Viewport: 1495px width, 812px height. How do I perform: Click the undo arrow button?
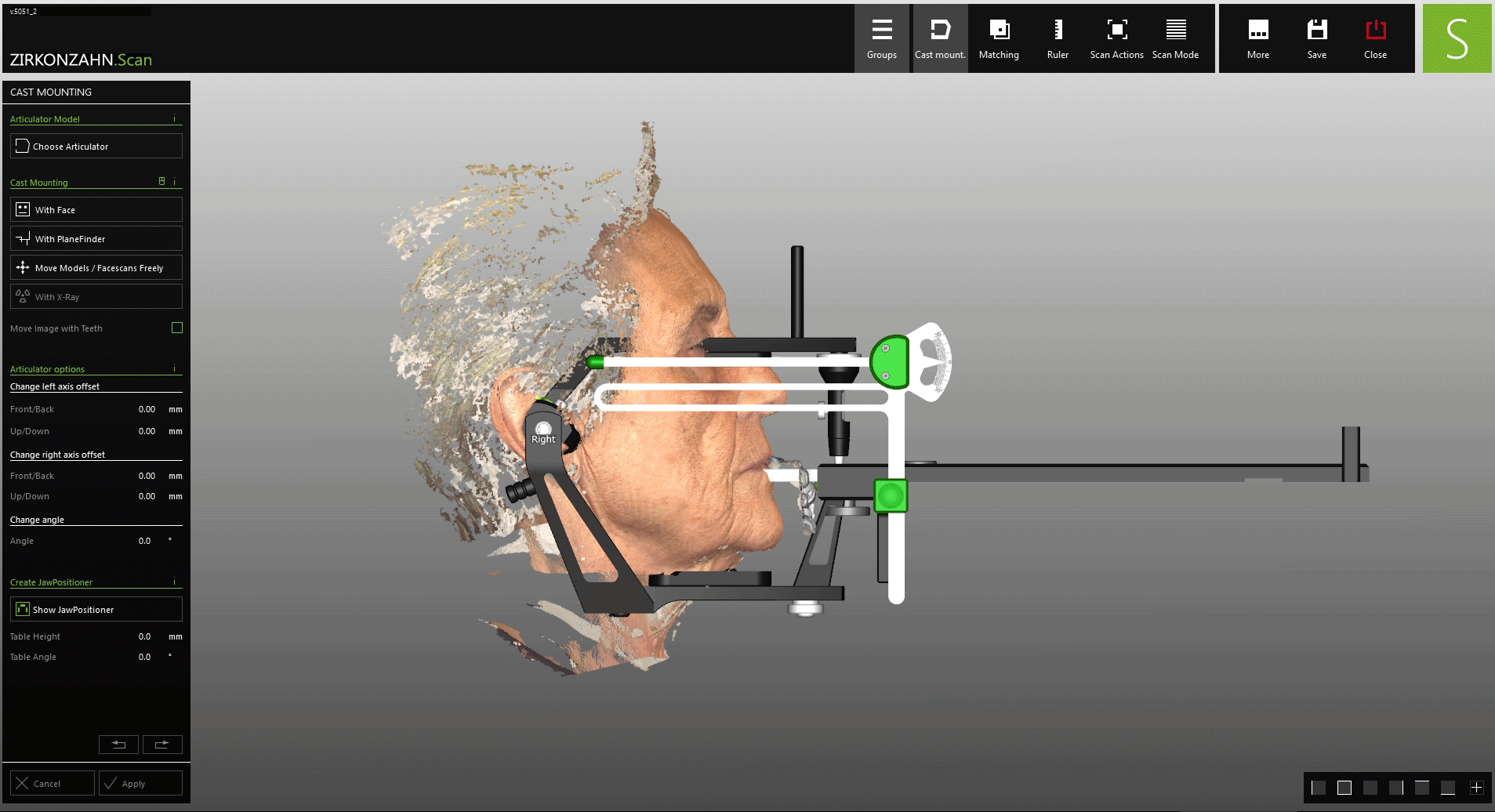(118, 745)
